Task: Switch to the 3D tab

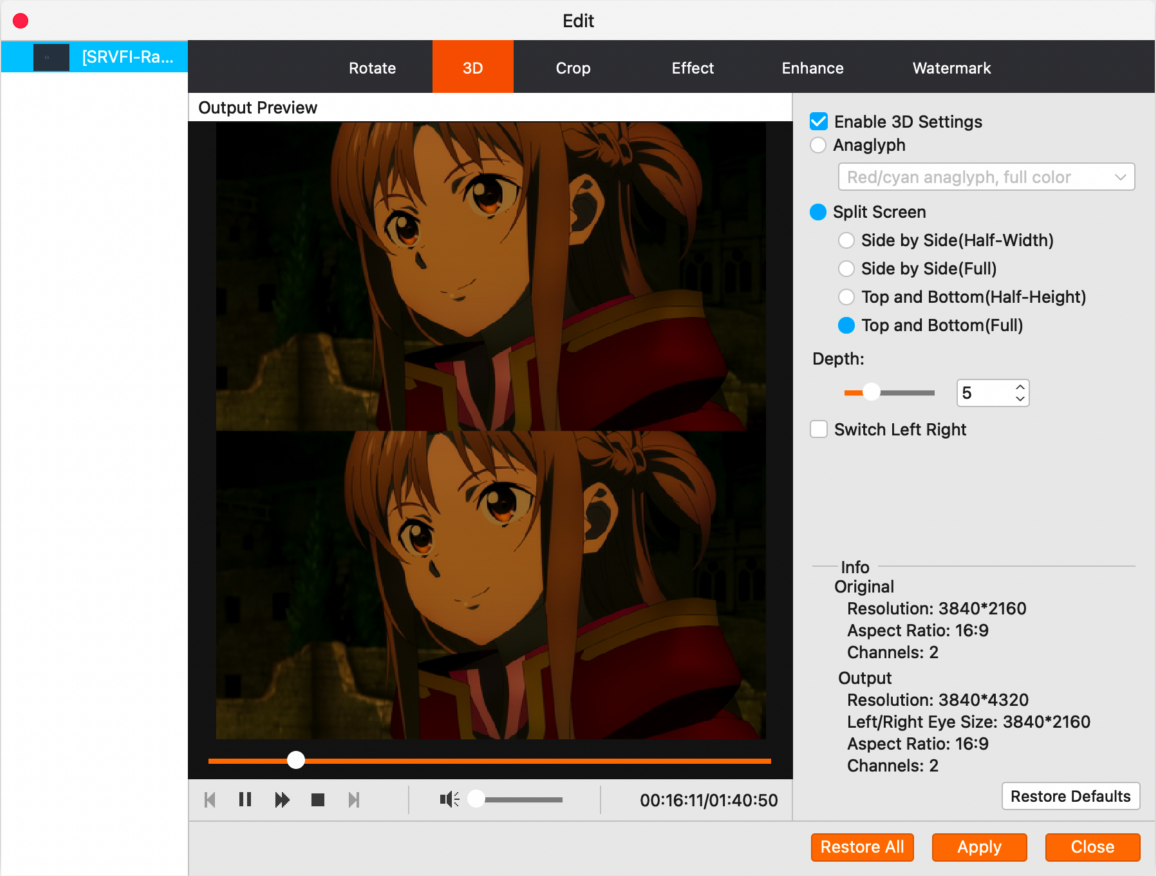Action: tap(473, 68)
